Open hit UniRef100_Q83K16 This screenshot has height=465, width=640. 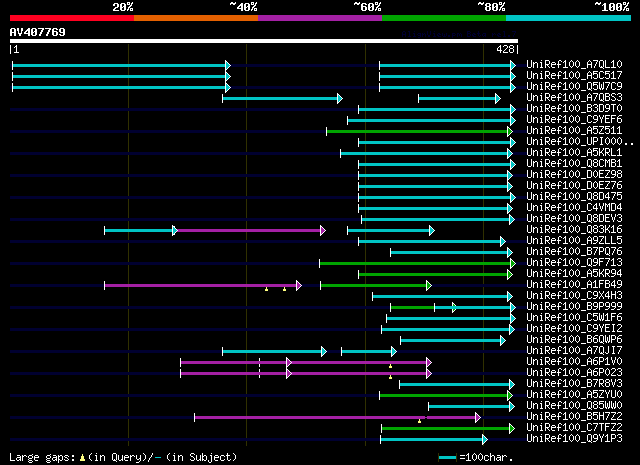[x=574, y=229]
